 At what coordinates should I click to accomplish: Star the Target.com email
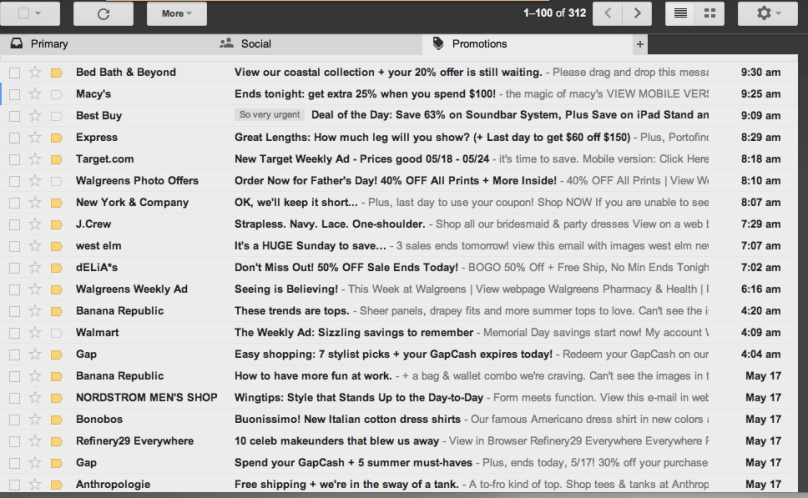35,159
